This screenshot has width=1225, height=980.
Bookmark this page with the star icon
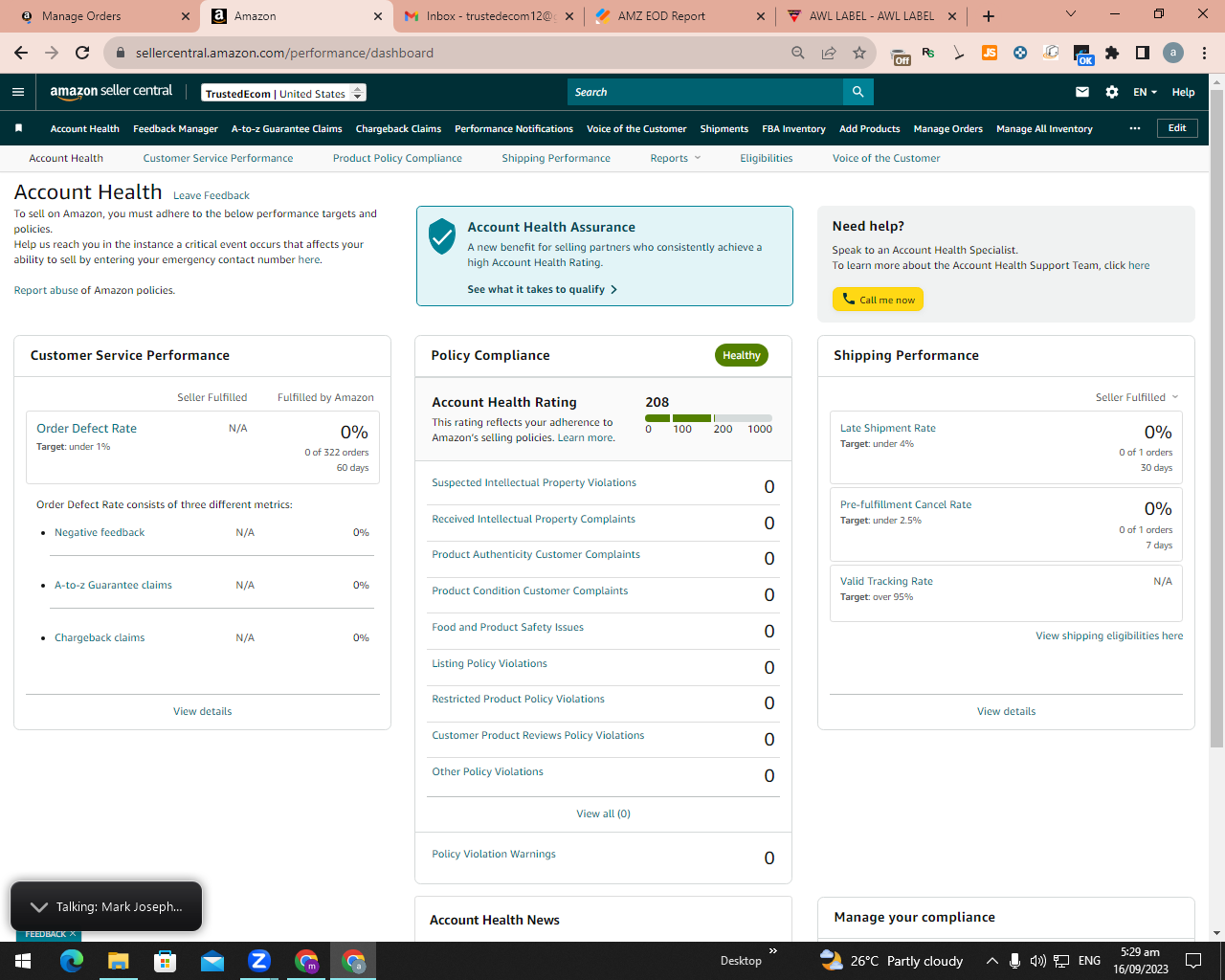(x=859, y=53)
